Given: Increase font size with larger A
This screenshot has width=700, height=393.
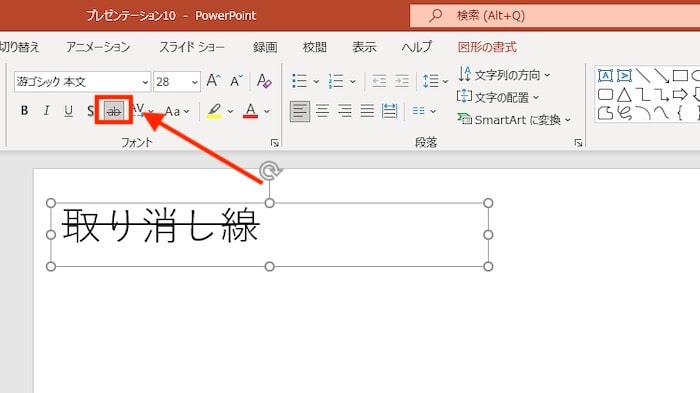Looking at the screenshot, I should [x=213, y=81].
